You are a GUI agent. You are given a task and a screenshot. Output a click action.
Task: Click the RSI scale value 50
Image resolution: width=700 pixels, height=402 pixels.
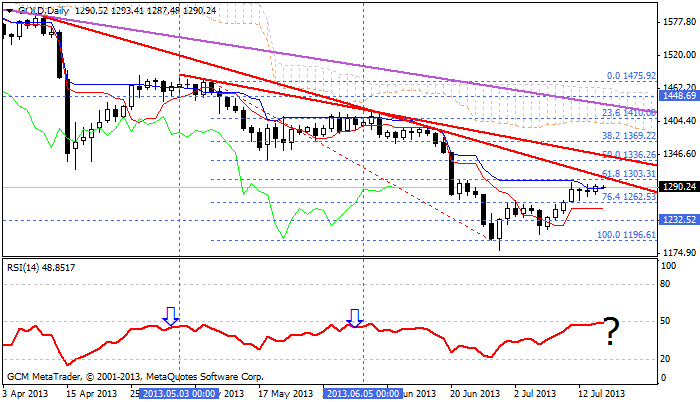click(665, 321)
